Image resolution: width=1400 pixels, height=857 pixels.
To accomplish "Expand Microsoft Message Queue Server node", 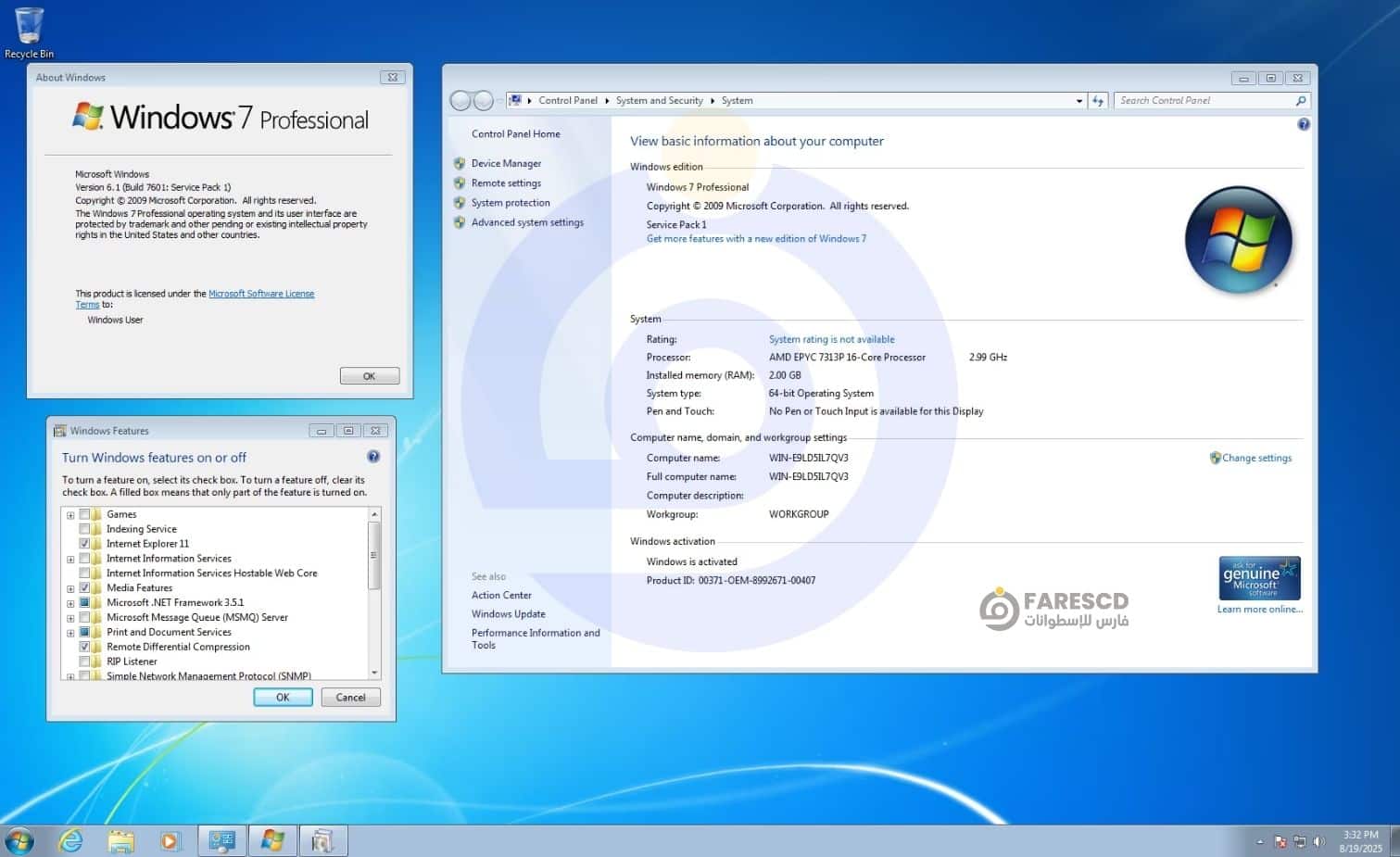I will 70,618.
